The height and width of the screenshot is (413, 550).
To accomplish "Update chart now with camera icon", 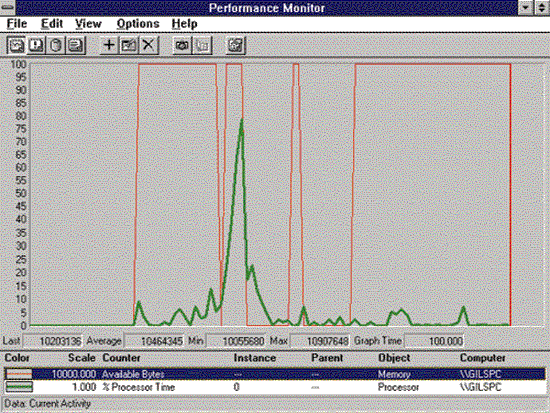I will 182,45.
